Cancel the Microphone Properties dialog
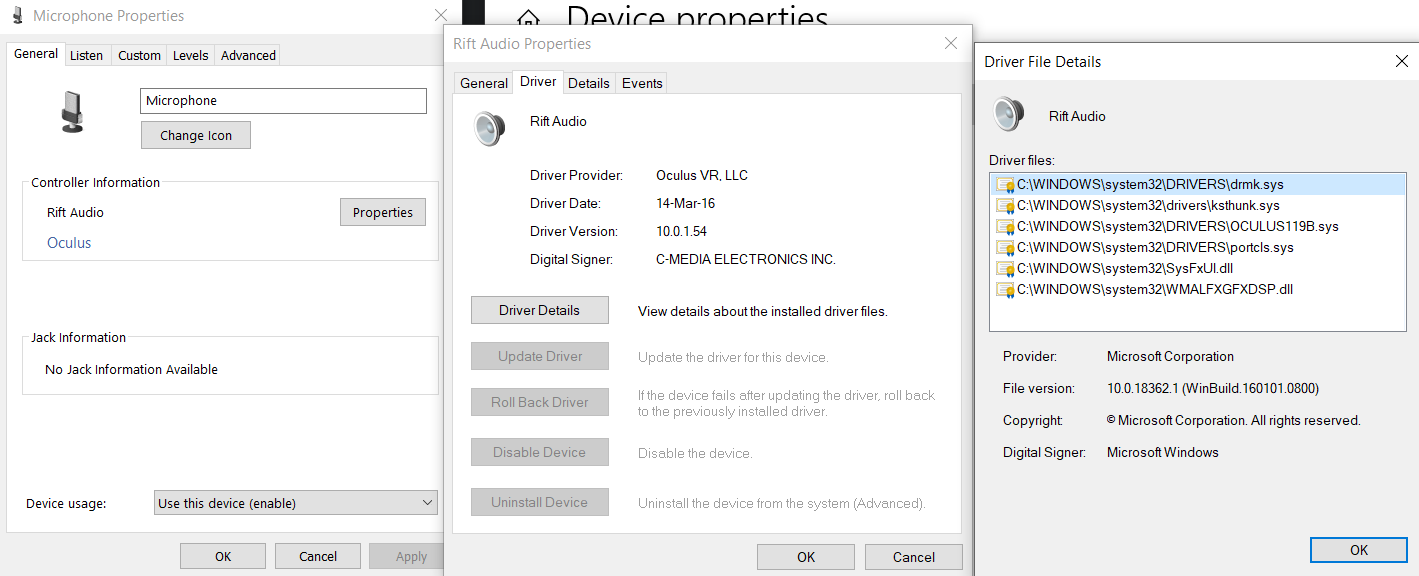The height and width of the screenshot is (576, 1419). tap(318, 556)
